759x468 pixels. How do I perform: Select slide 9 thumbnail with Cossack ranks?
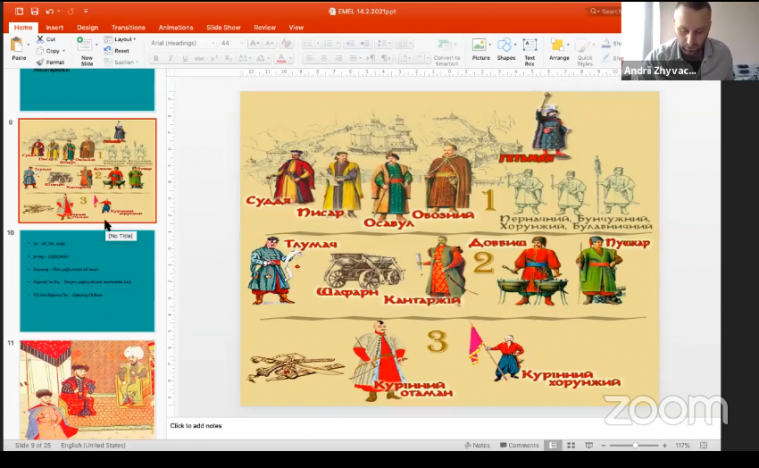point(88,171)
